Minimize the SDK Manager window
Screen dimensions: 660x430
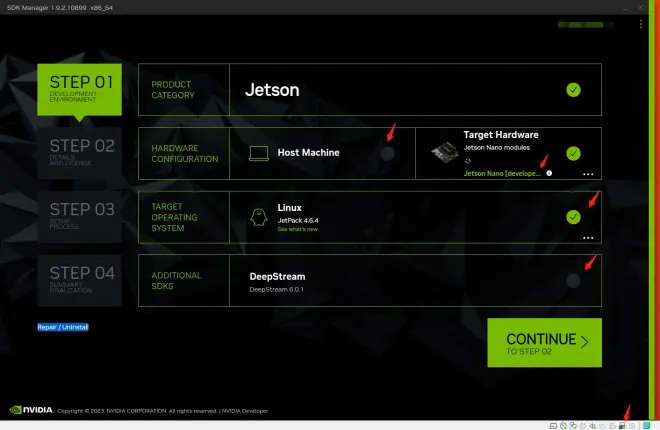point(625,8)
